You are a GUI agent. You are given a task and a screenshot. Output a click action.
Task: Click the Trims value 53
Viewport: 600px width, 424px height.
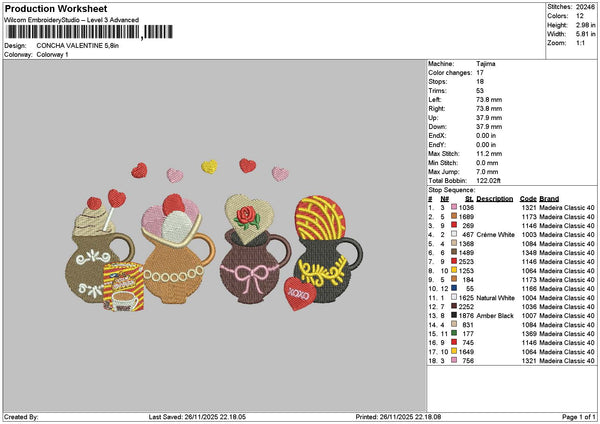(480, 91)
